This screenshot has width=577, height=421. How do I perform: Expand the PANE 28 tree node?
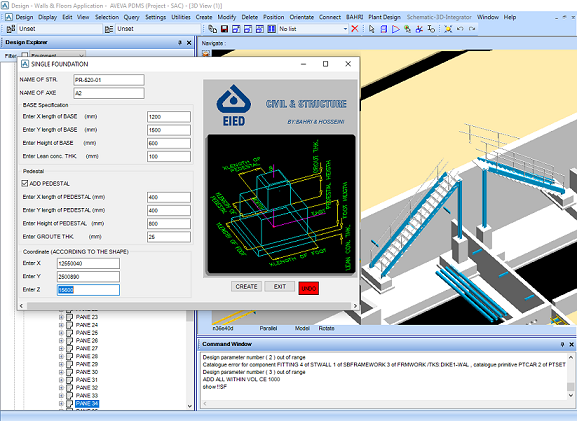(61, 356)
